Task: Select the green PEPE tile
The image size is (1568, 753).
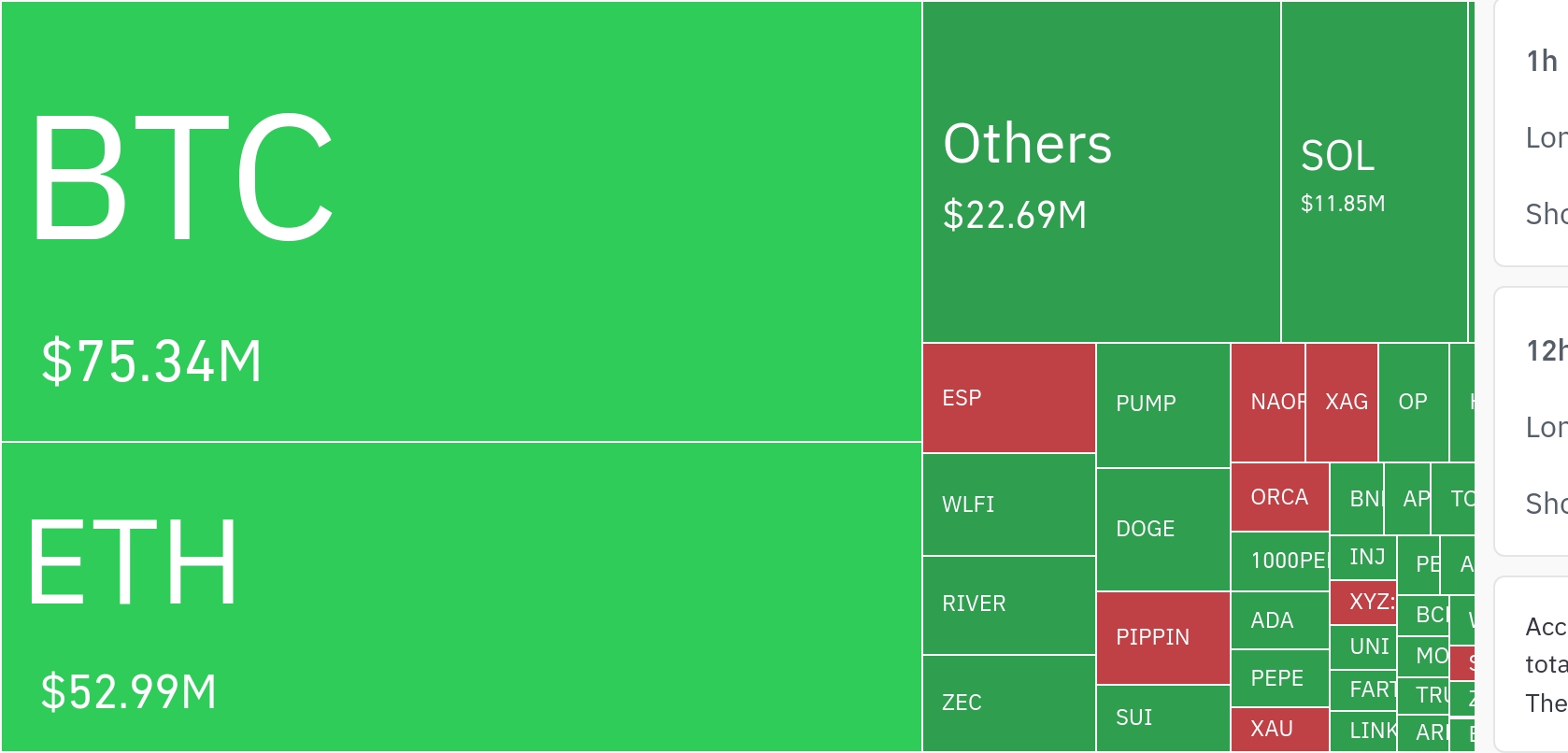Action: [x=1279, y=678]
